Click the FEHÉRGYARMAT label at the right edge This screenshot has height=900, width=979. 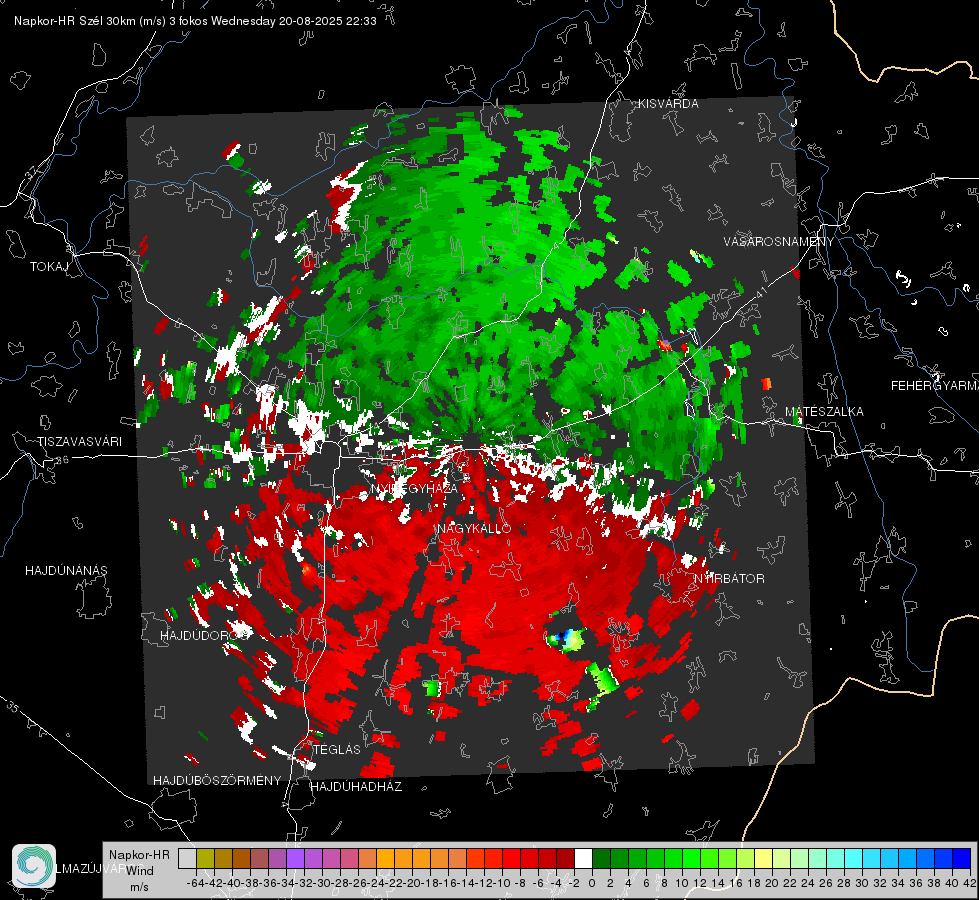pyautogui.click(x=934, y=386)
